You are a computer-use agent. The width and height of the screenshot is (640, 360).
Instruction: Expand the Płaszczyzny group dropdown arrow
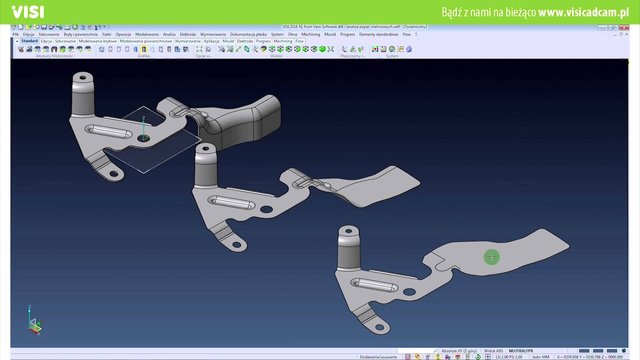click(362, 56)
